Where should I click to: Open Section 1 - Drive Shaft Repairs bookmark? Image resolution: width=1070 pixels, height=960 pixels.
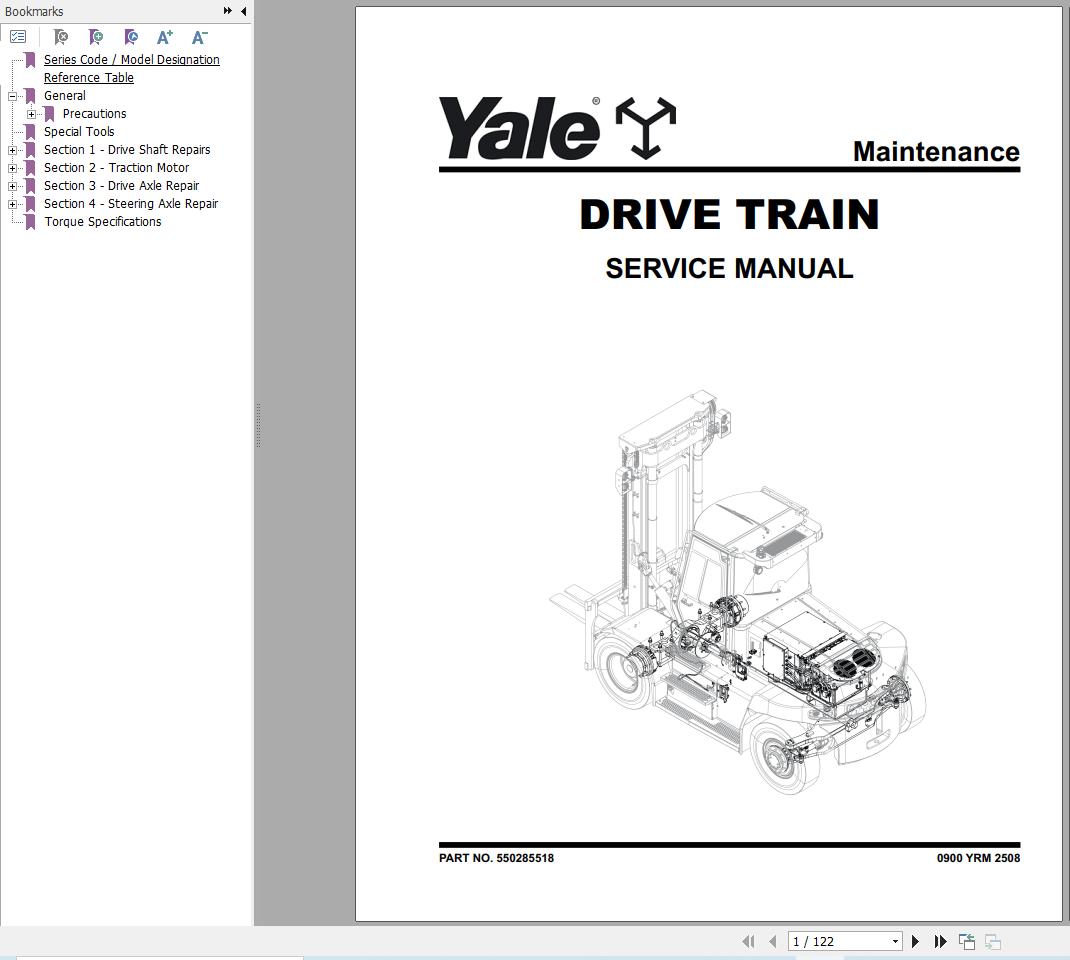coord(127,149)
